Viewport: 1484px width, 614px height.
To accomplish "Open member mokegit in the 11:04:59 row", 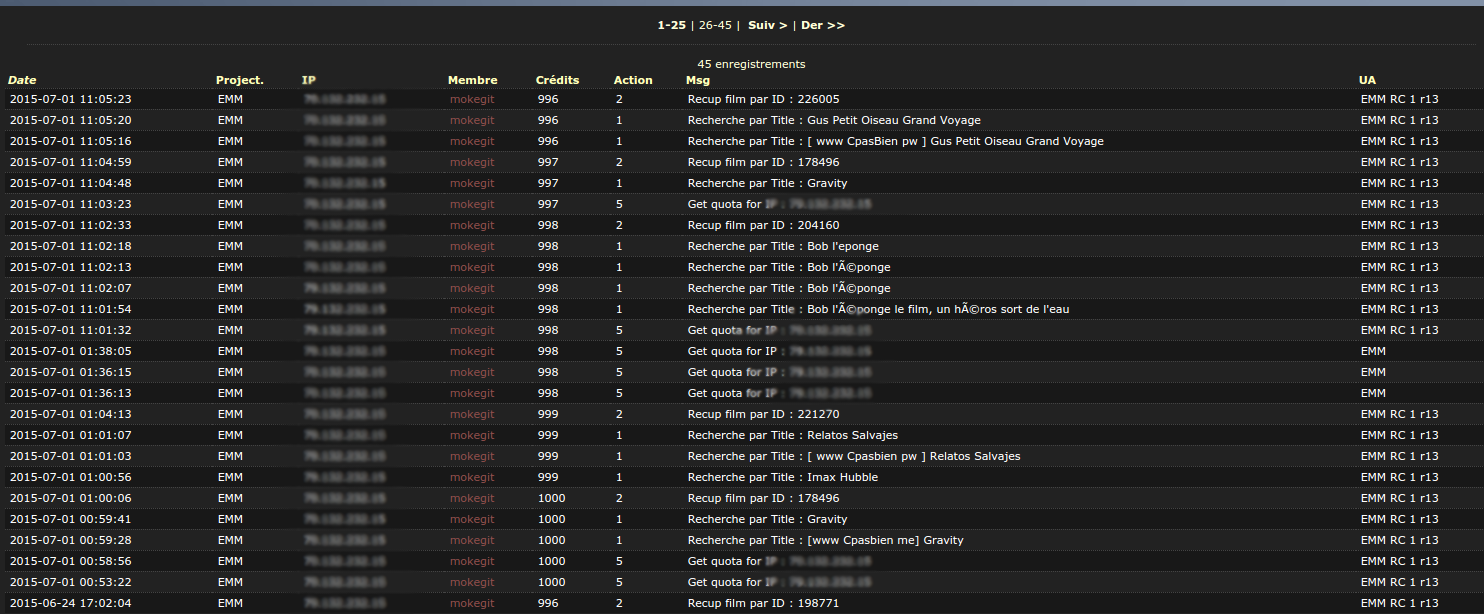I will [472, 162].
